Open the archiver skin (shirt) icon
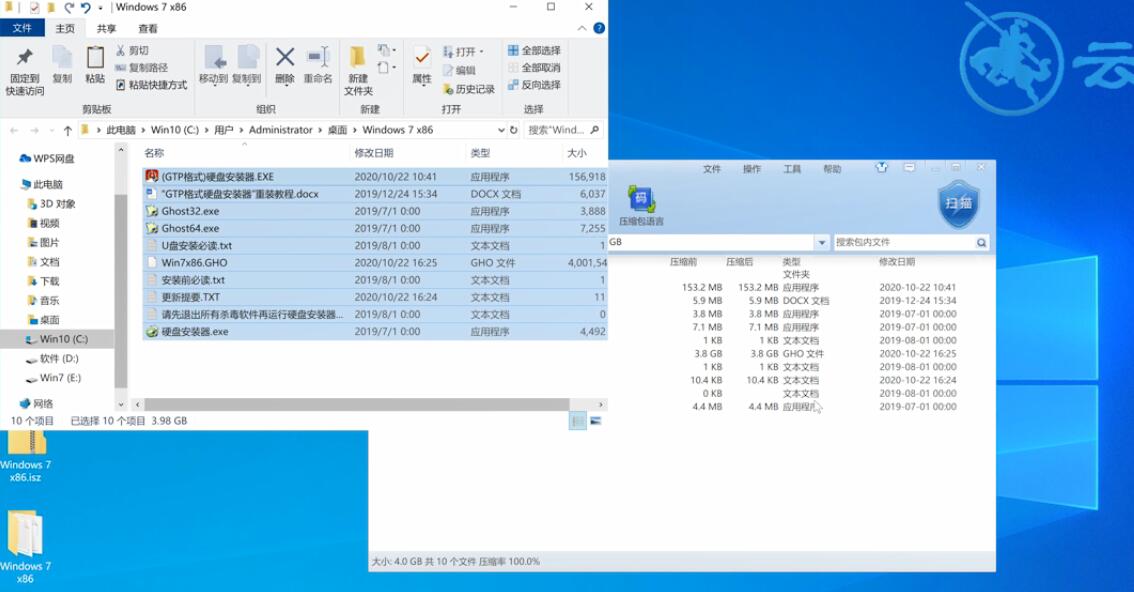The image size is (1134, 592). point(881,168)
